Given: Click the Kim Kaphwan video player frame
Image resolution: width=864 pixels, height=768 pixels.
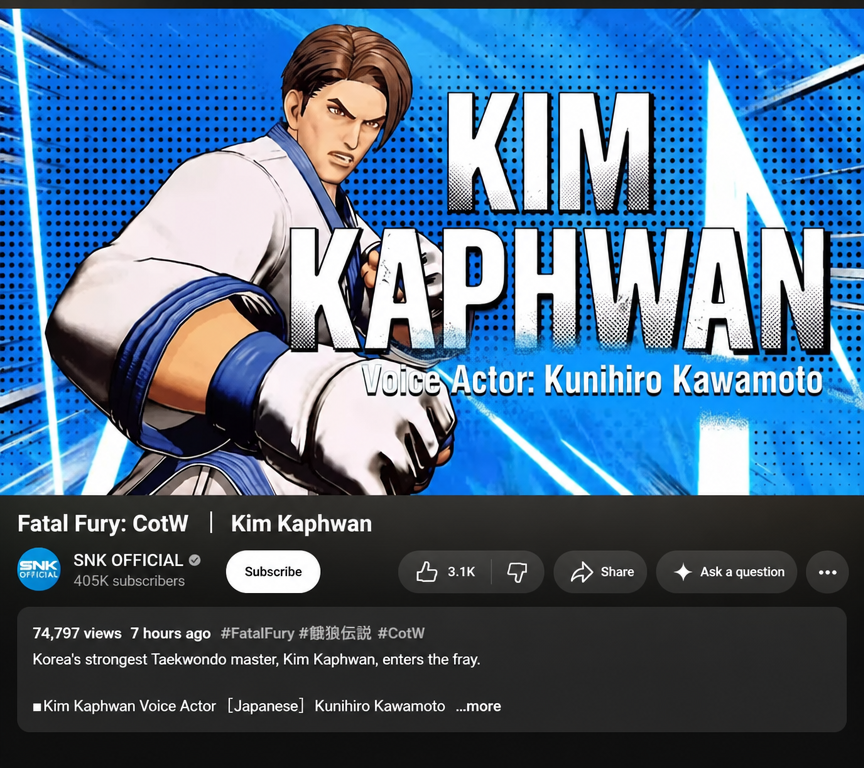Looking at the screenshot, I should pyautogui.click(x=432, y=251).
